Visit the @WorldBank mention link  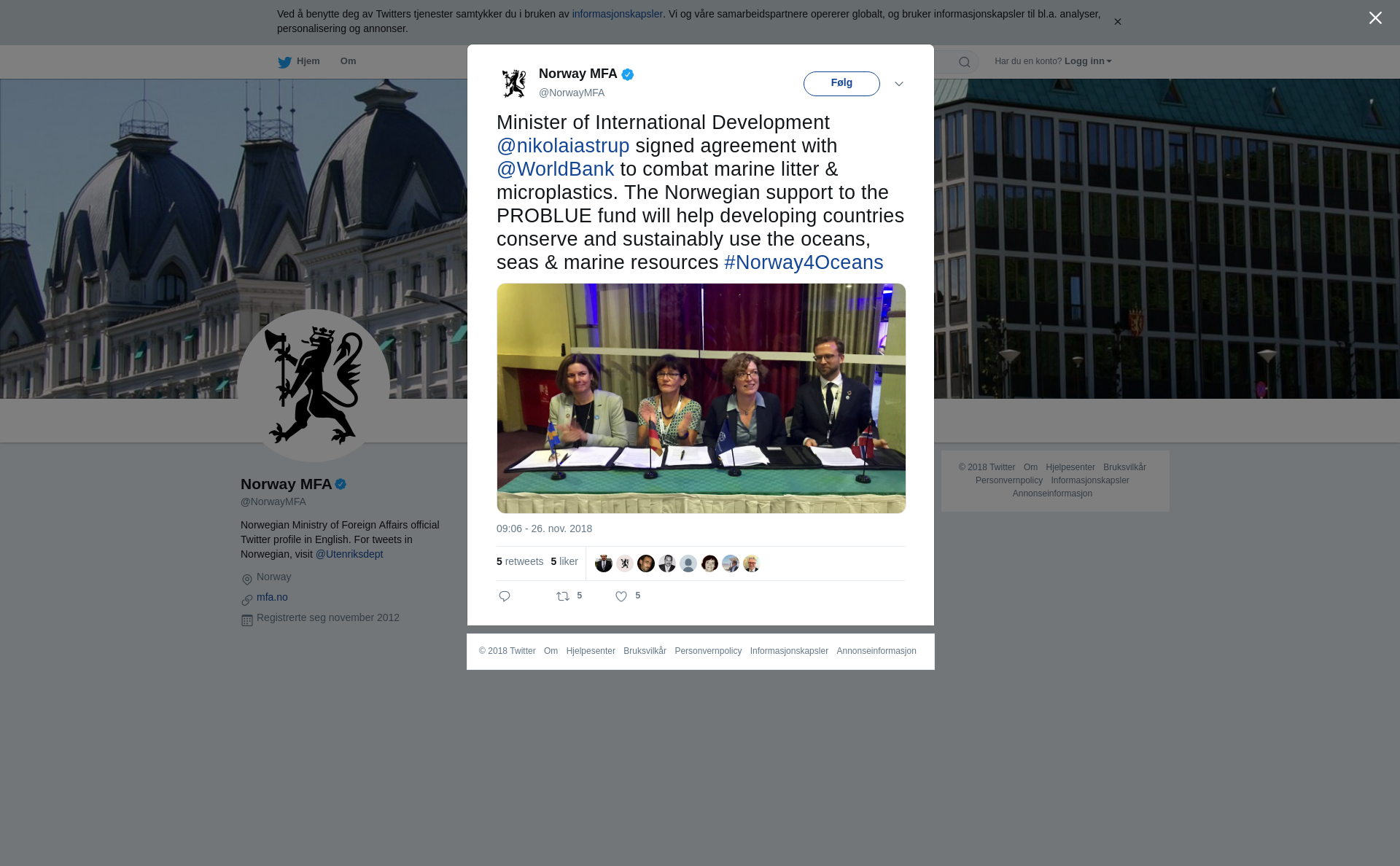coord(556,169)
